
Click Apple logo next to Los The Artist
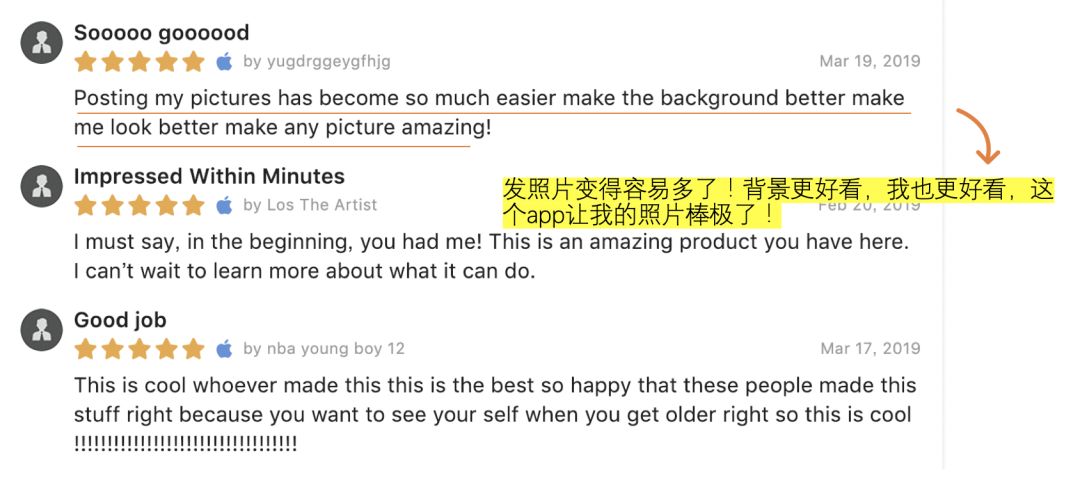(x=225, y=206)
